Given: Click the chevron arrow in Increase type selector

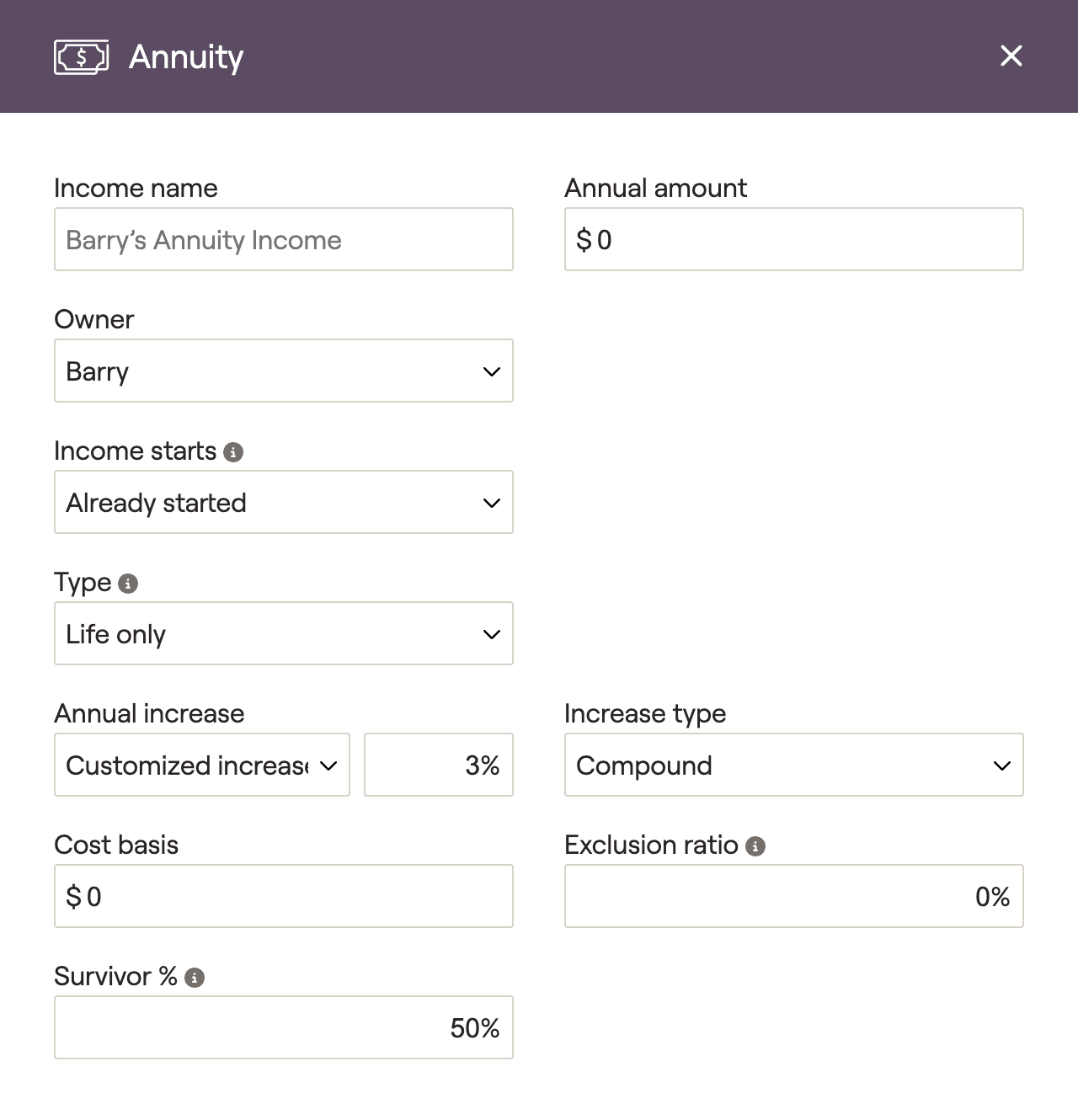Looking at the screenshot, I should (x=1002, y=765).
